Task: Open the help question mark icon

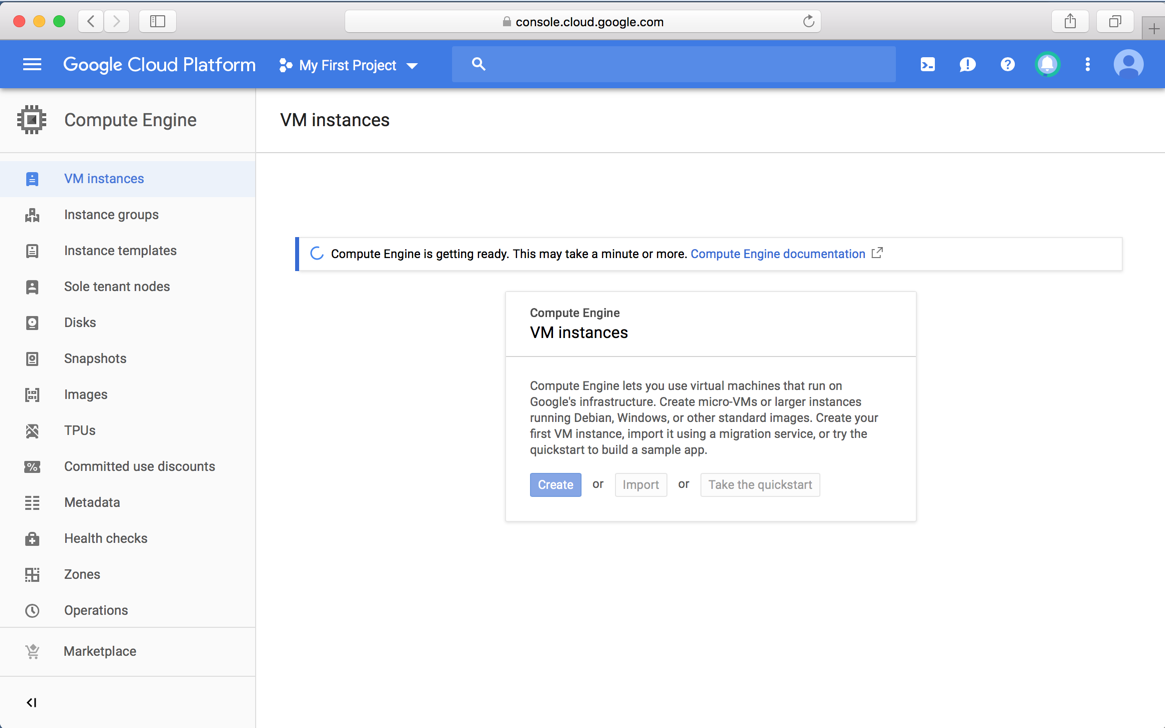Action: coord(1007,65)
